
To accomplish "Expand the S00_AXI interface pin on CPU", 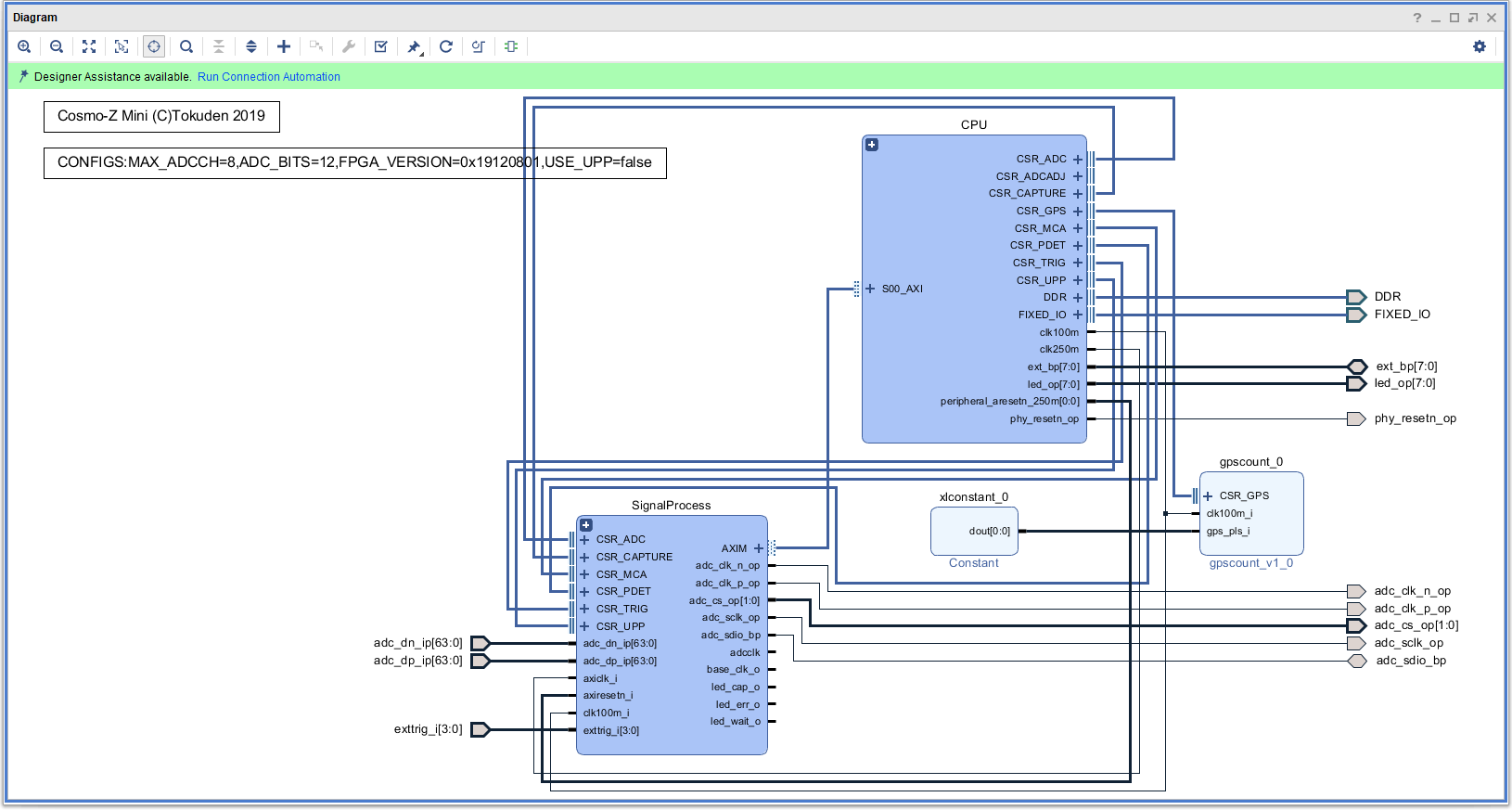I will click(870, 289).
